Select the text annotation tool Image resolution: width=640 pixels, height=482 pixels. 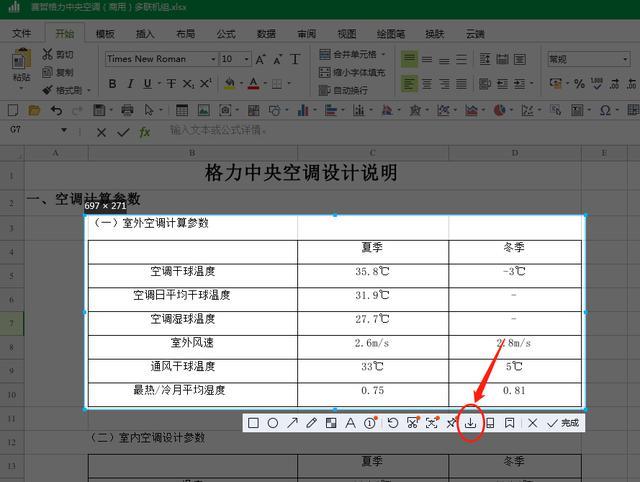(x=350, y=423)
